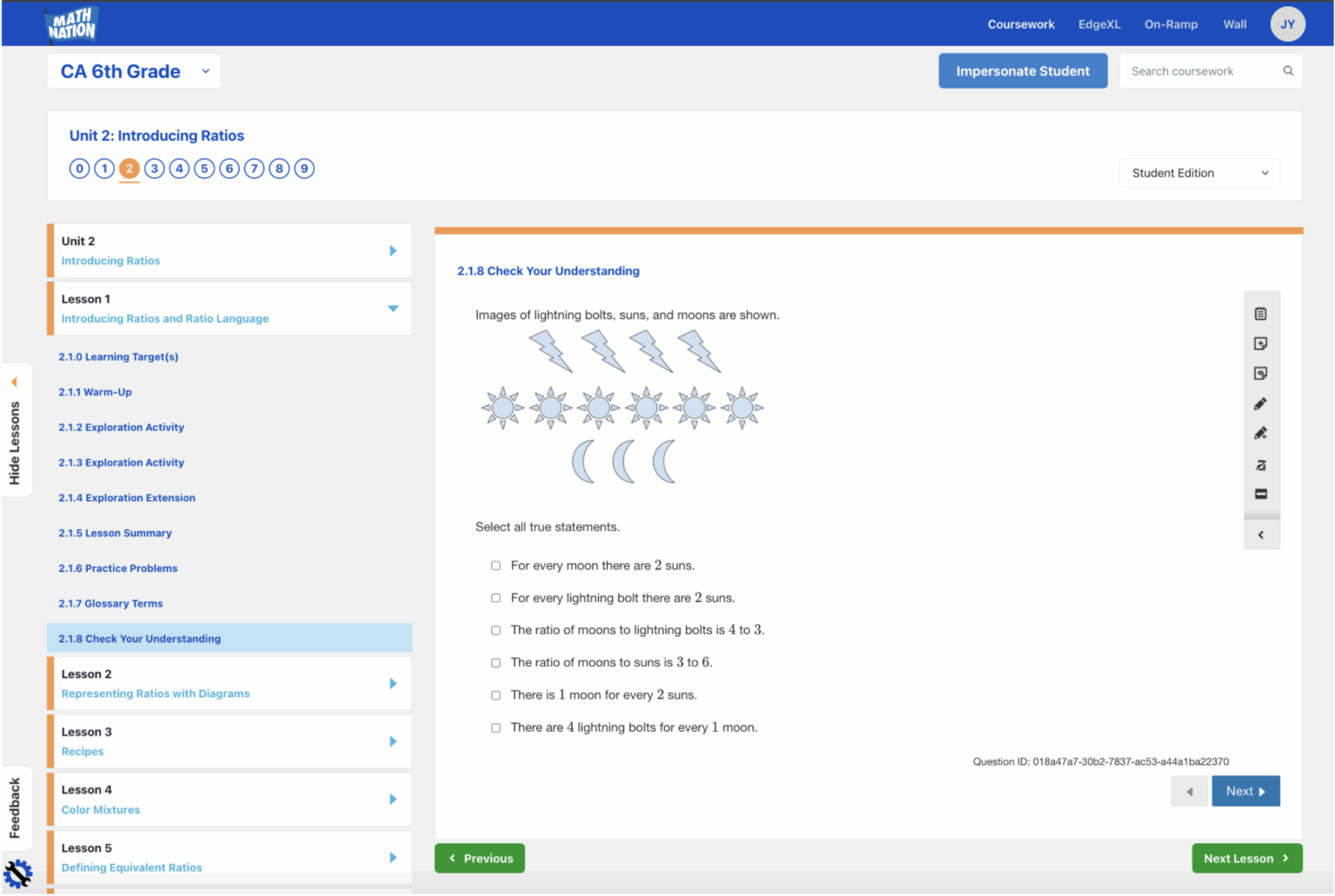Select 'There is 1 moon for every 2 suns'
Image resolution: width=1335 pixels, height=896 pixels.
click(495, 694)
